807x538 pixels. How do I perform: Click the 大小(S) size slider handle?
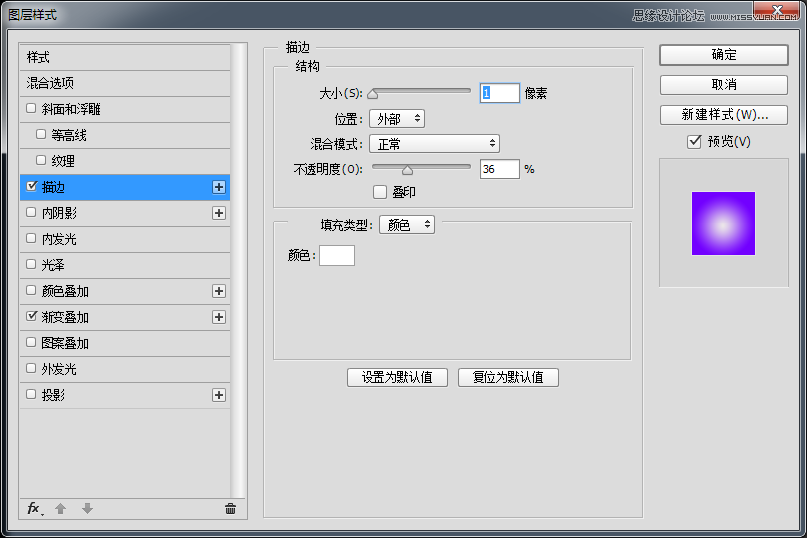(x=373, y=94)
